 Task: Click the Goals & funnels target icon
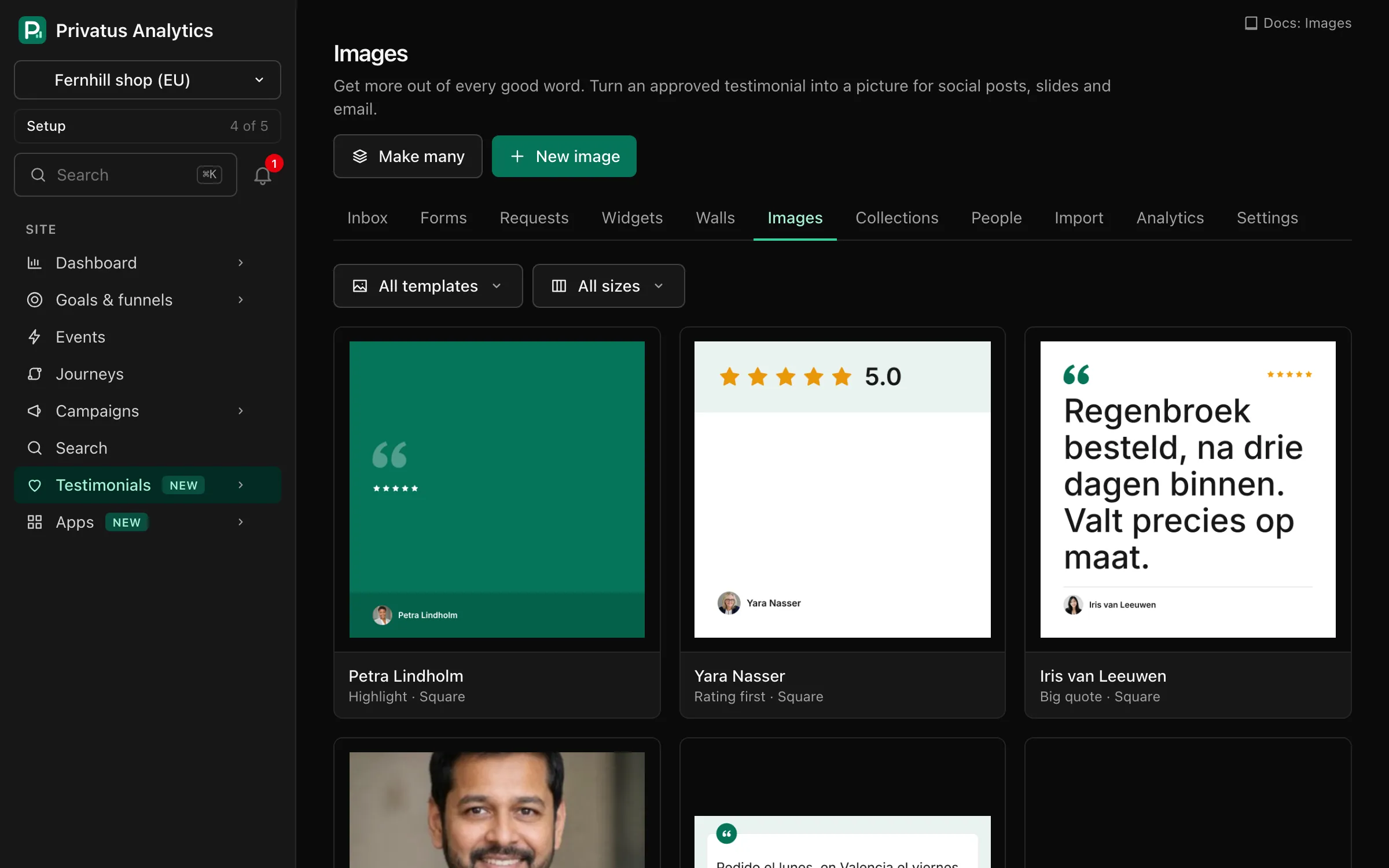(x=35, y=300)
